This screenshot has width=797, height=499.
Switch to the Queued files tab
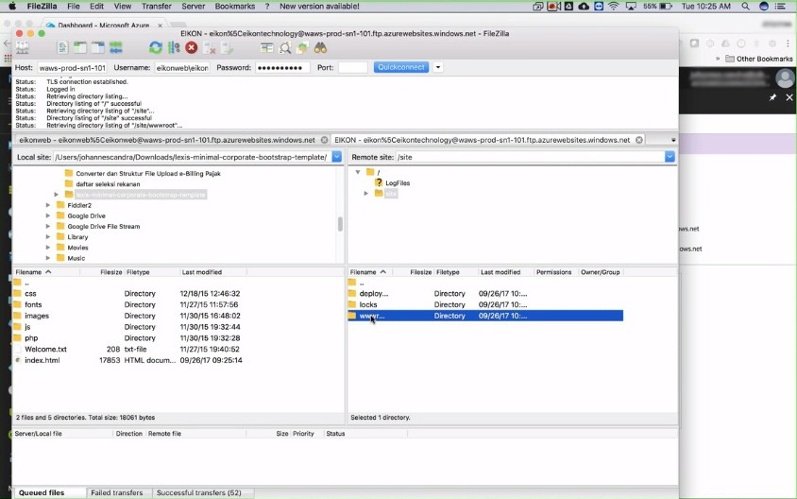pos(42,492)
